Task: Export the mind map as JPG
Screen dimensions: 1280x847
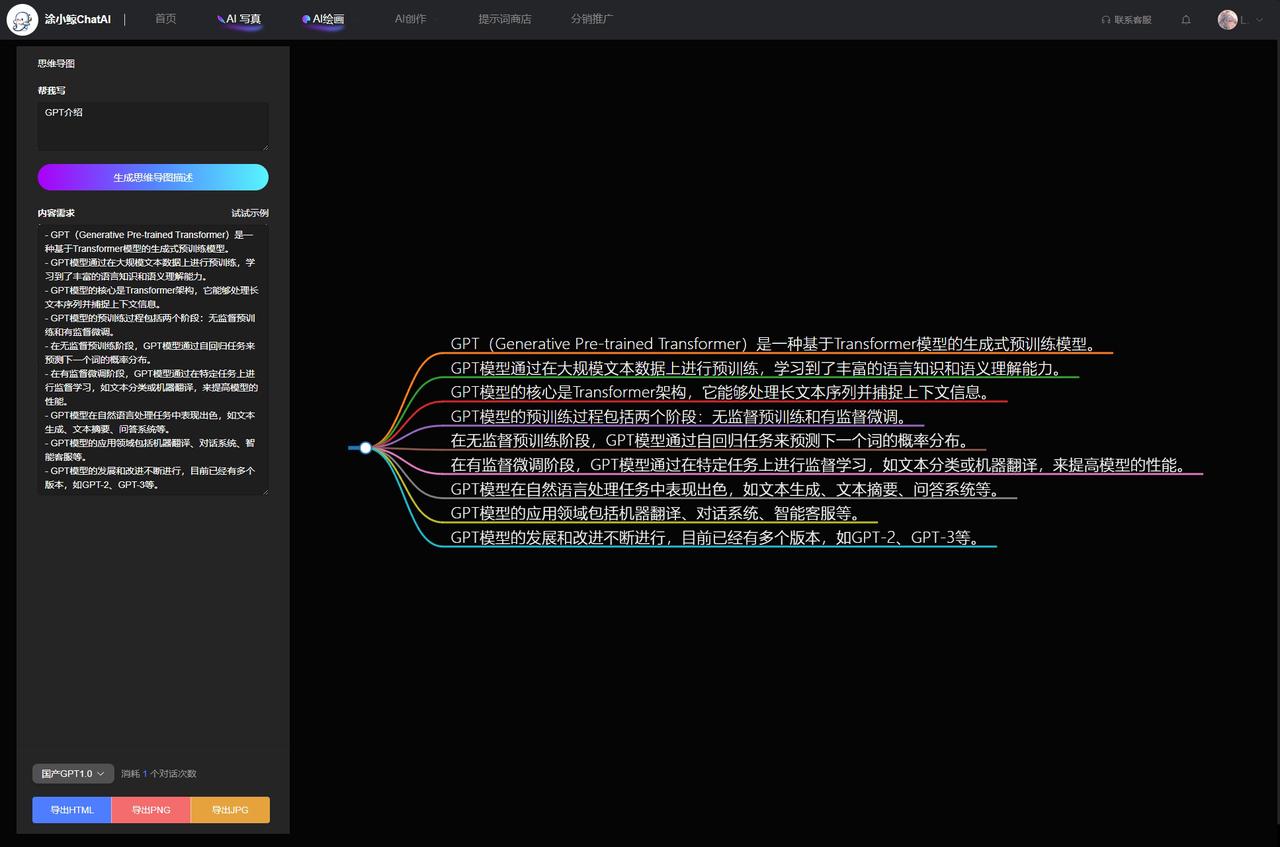Action: pos(230,810)
